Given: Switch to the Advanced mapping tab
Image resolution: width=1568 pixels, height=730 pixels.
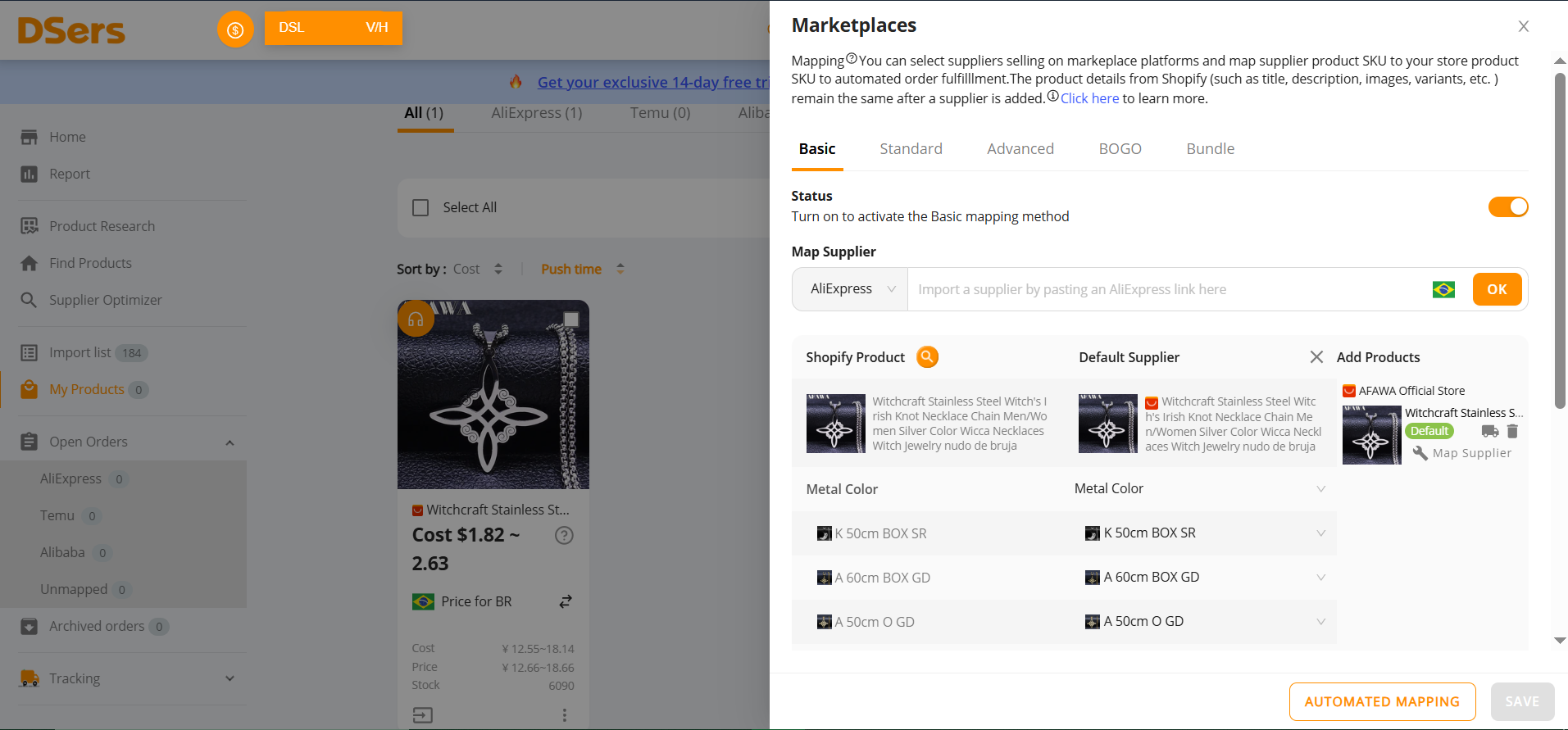Looking at the screenshot, I should pos(1020,149).
